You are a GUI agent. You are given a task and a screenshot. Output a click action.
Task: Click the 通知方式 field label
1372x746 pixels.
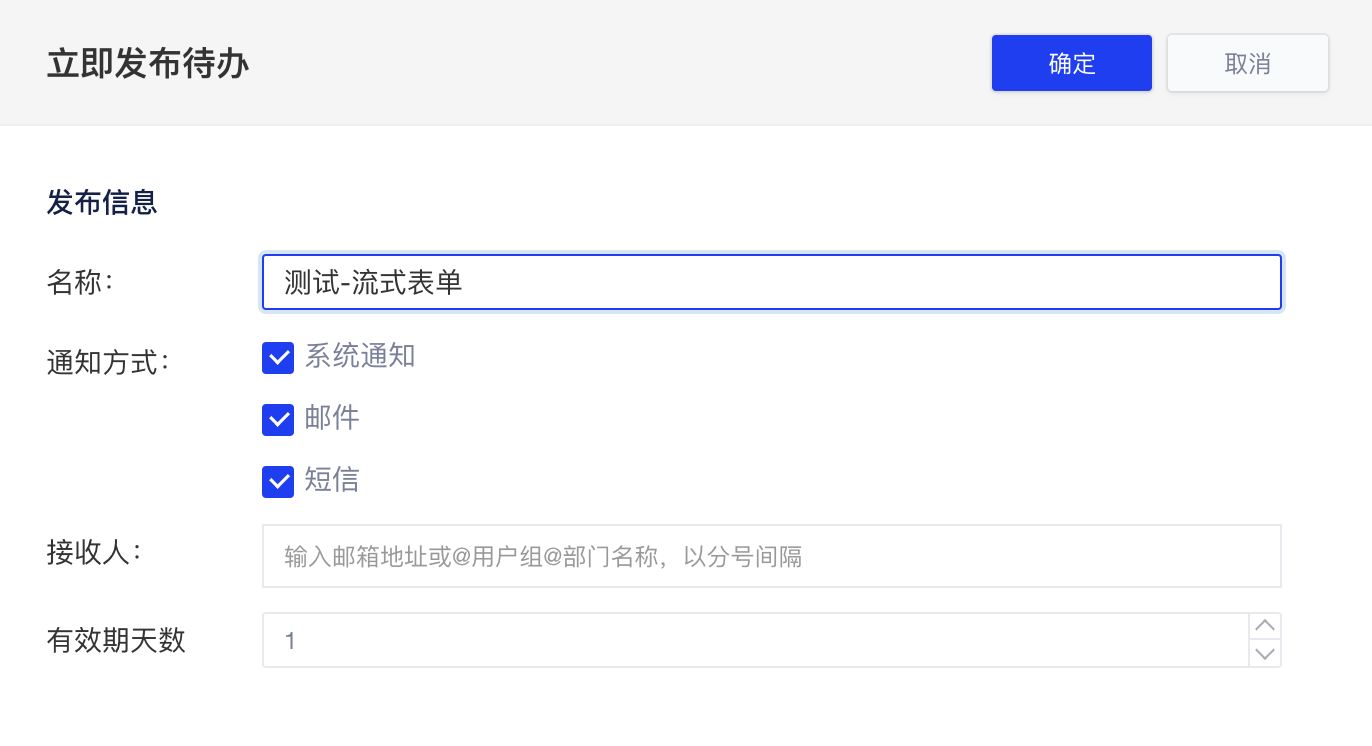[95, 362]
